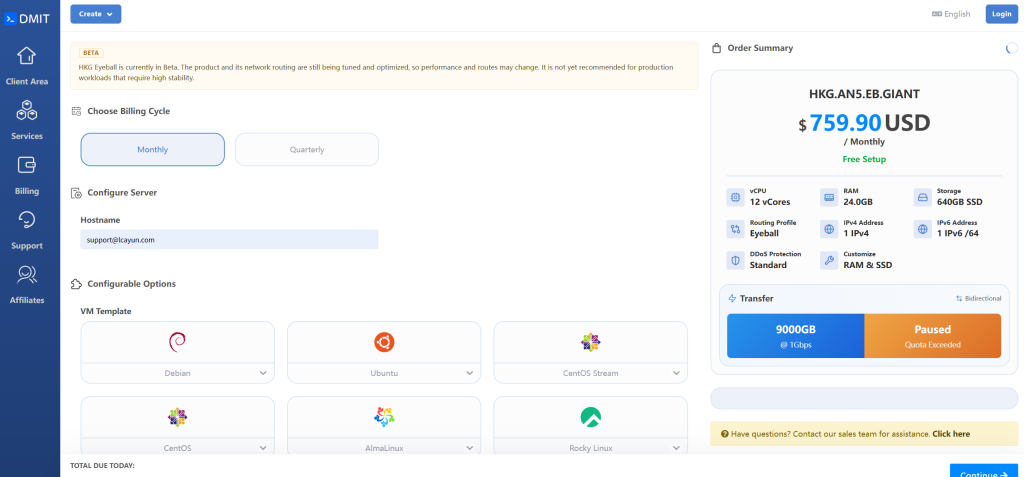Click the Hostname input field
The width and height of the screenshot is (1024, 477).
click(229, 240)
